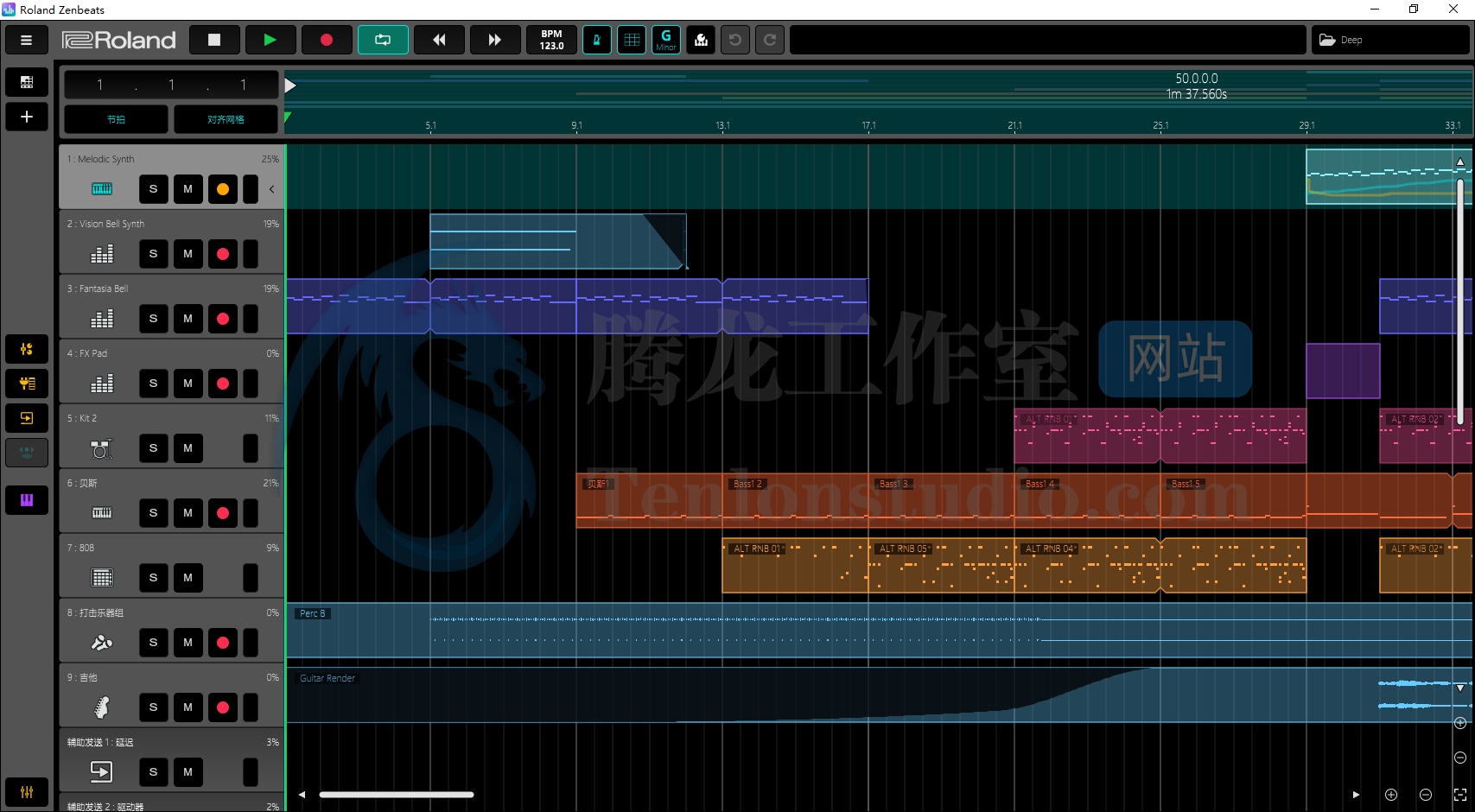Click the guitar icon on track 9
This screenshot has width=1475, height=812.
pyautogui.click(x=102, y=707)
